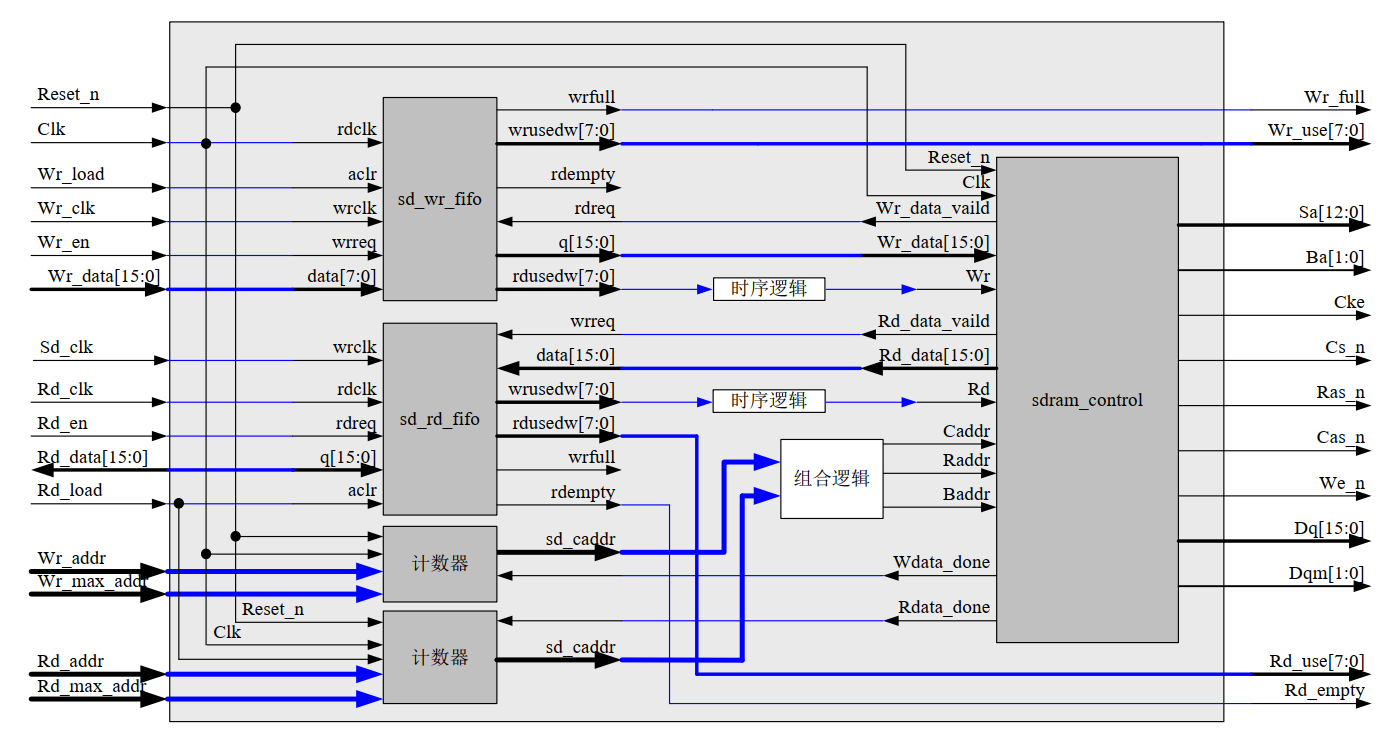The height and width of the screenshot is (733, 1393).
Task: Select the Raddr signal label
Action: point(966,460)
